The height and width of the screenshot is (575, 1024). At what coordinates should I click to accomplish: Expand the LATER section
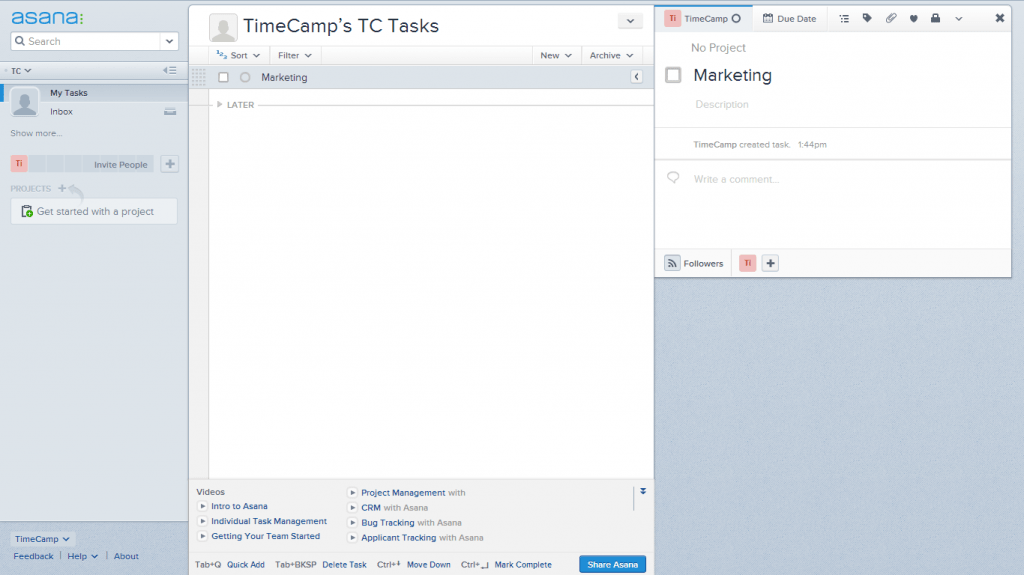[219, 105]
